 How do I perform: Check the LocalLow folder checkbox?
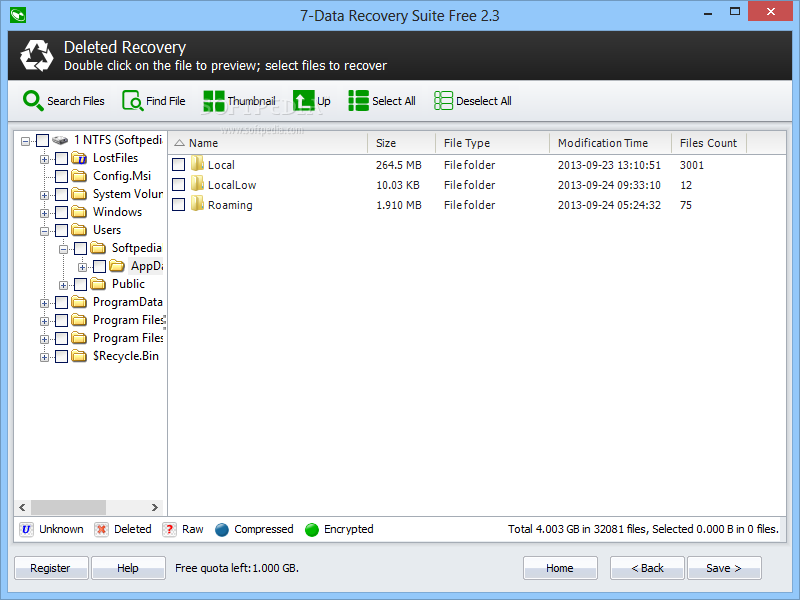click(x=179, y=184)
